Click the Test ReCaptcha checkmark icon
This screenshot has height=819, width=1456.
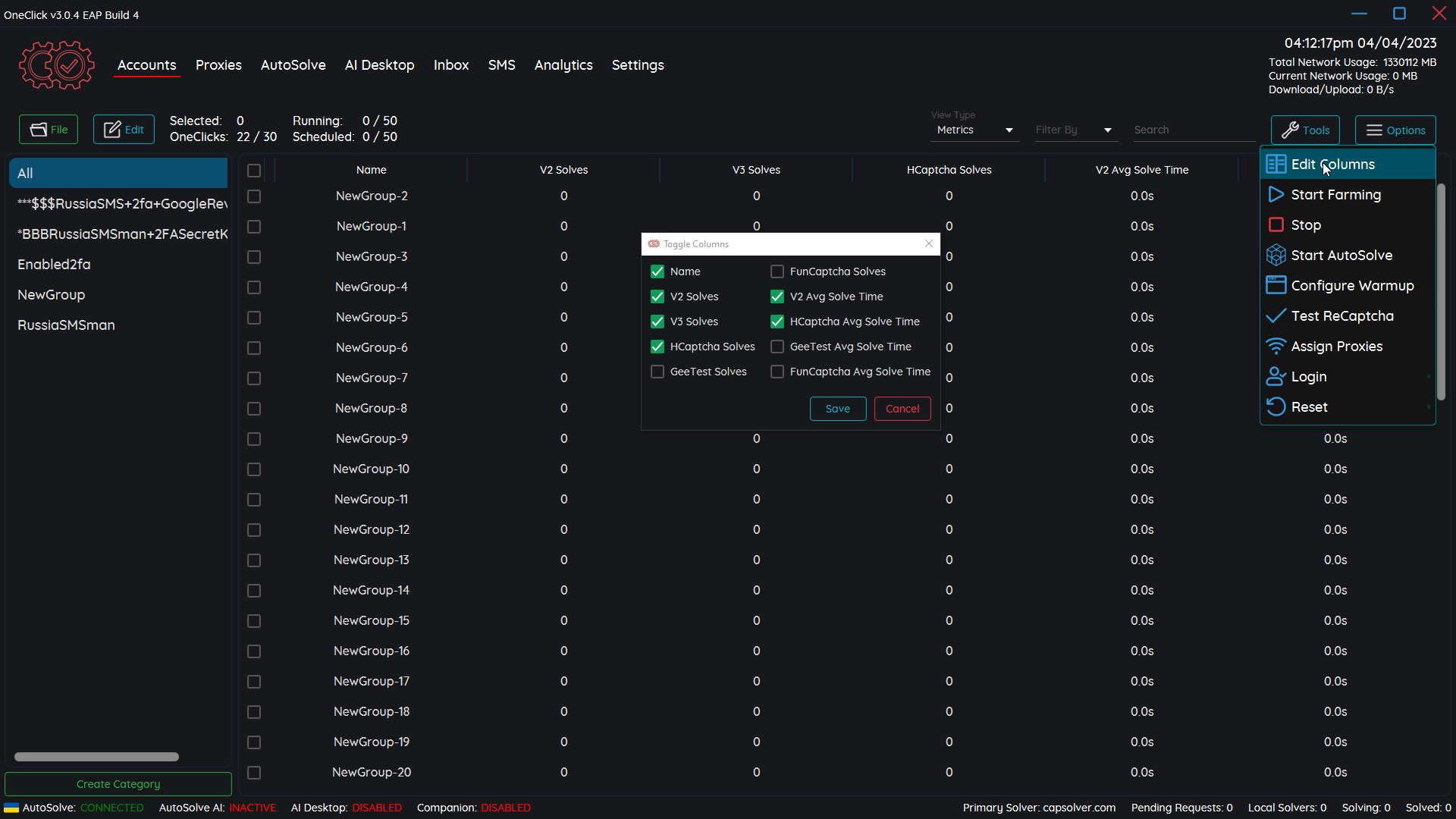pyautogui.click(x=1276, y=316)
